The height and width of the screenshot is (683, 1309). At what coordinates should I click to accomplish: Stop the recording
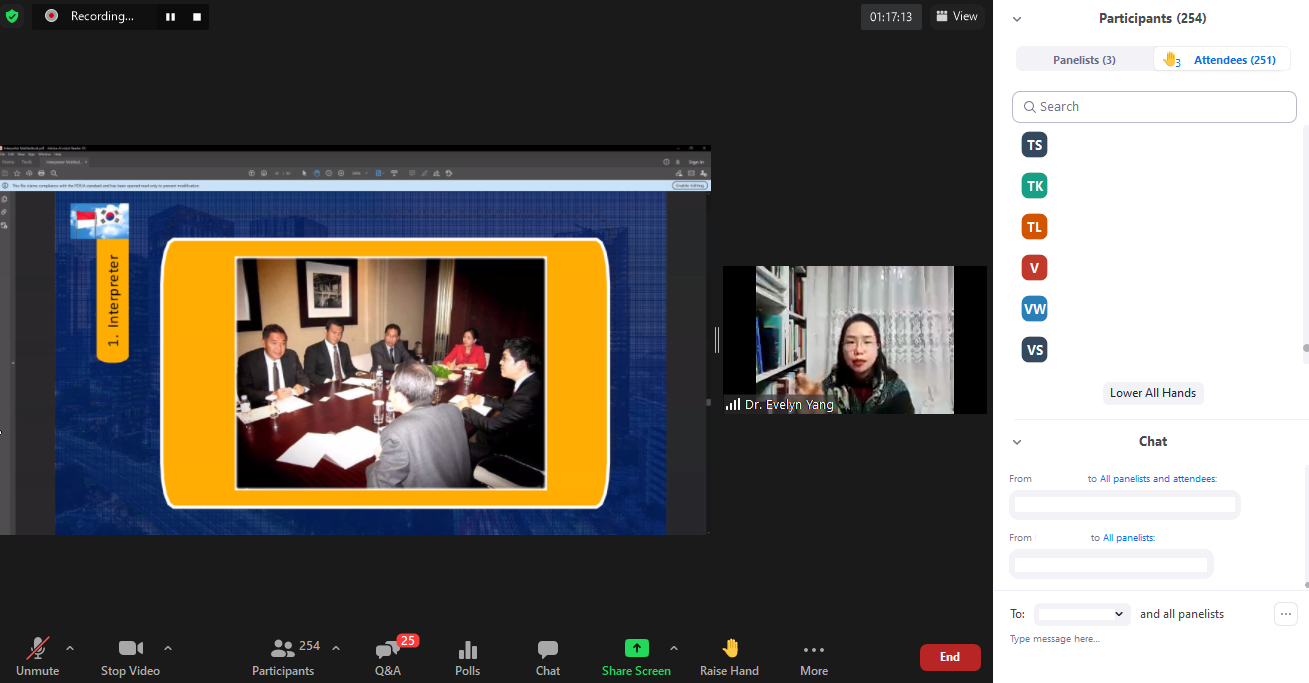[x=197, y=17]
